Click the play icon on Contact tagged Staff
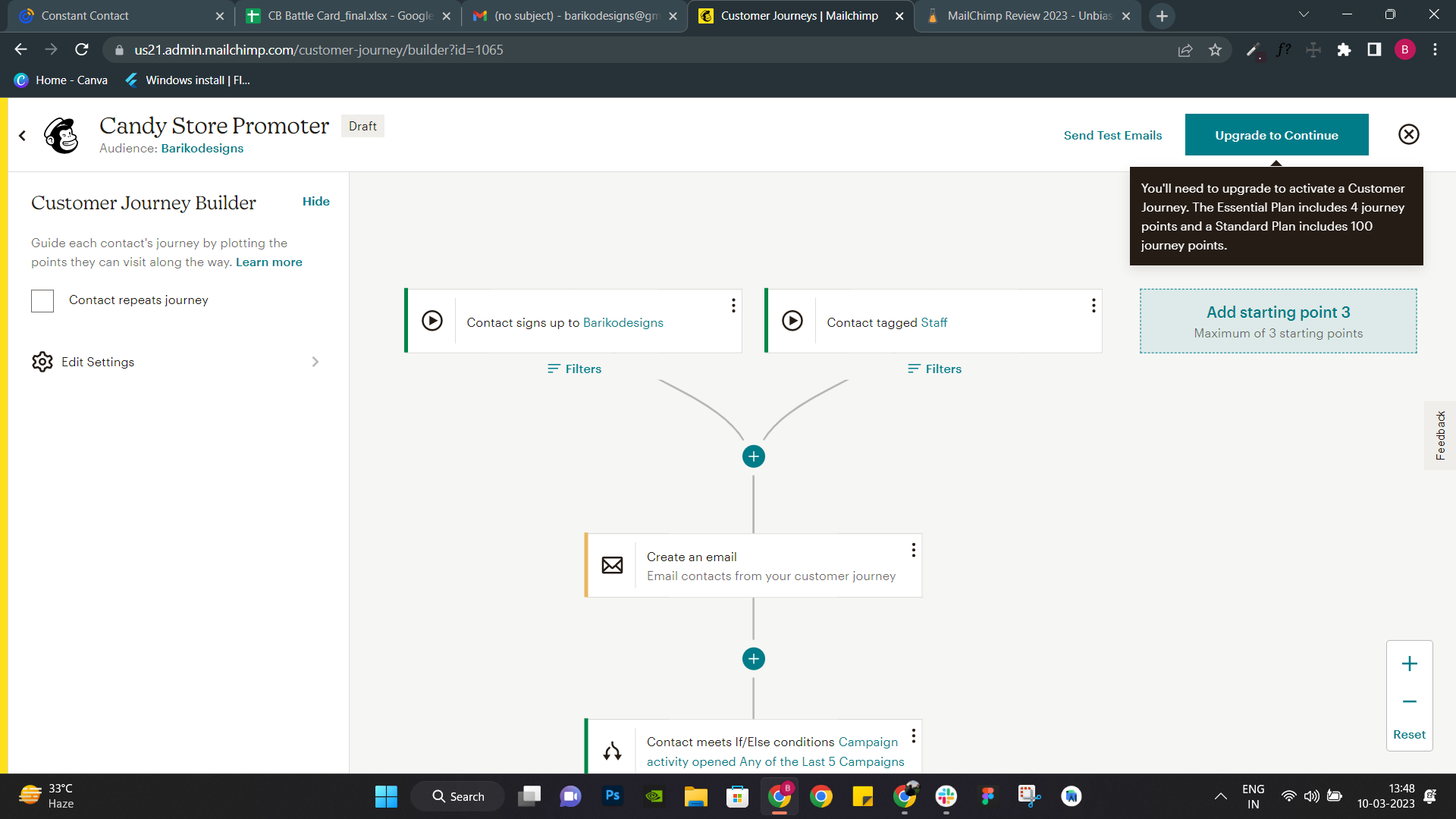 [792, 320]
